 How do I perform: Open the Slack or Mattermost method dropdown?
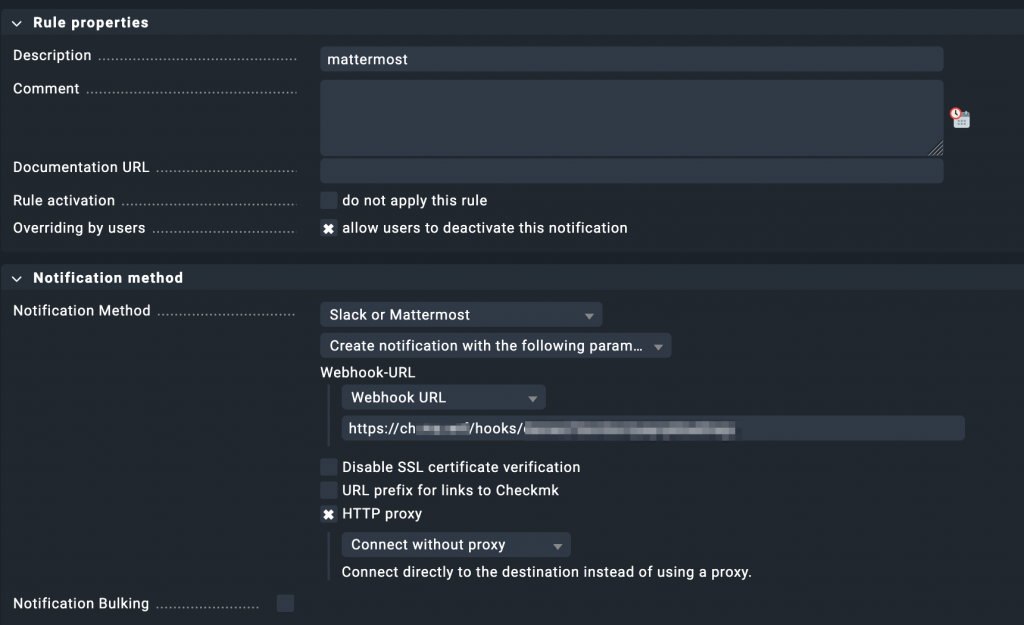pyautogui.click(x=461, y=314)
